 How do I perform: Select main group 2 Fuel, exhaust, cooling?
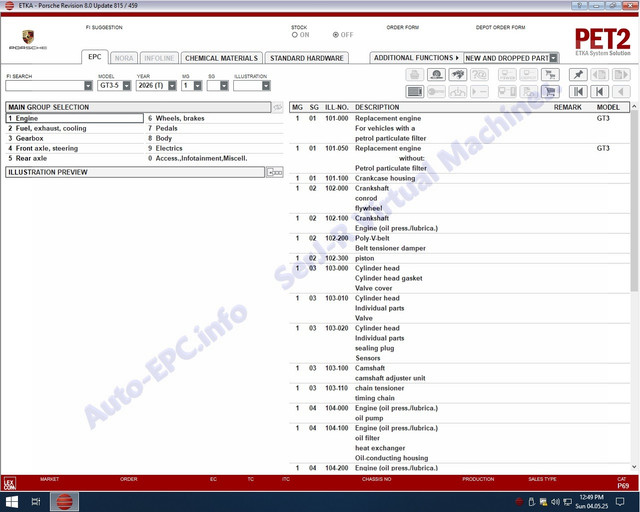pos(75,128)
